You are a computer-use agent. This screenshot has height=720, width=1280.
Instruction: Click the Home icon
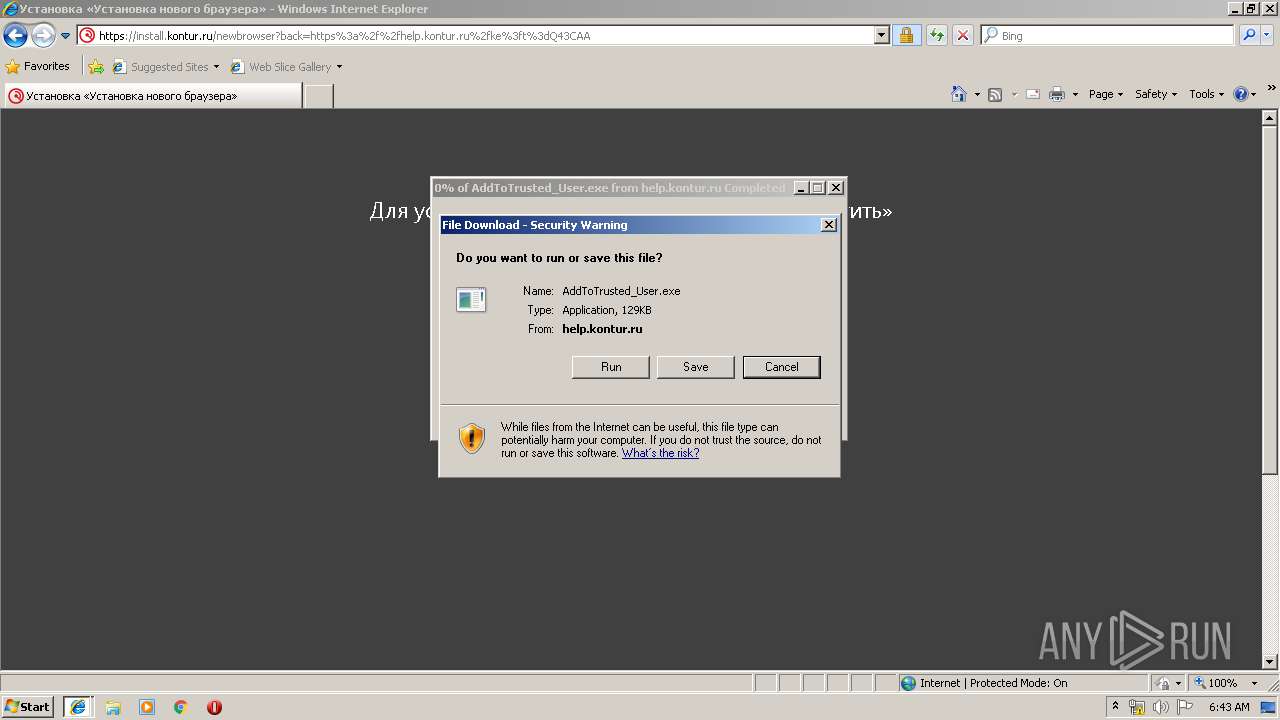[959, 94]
